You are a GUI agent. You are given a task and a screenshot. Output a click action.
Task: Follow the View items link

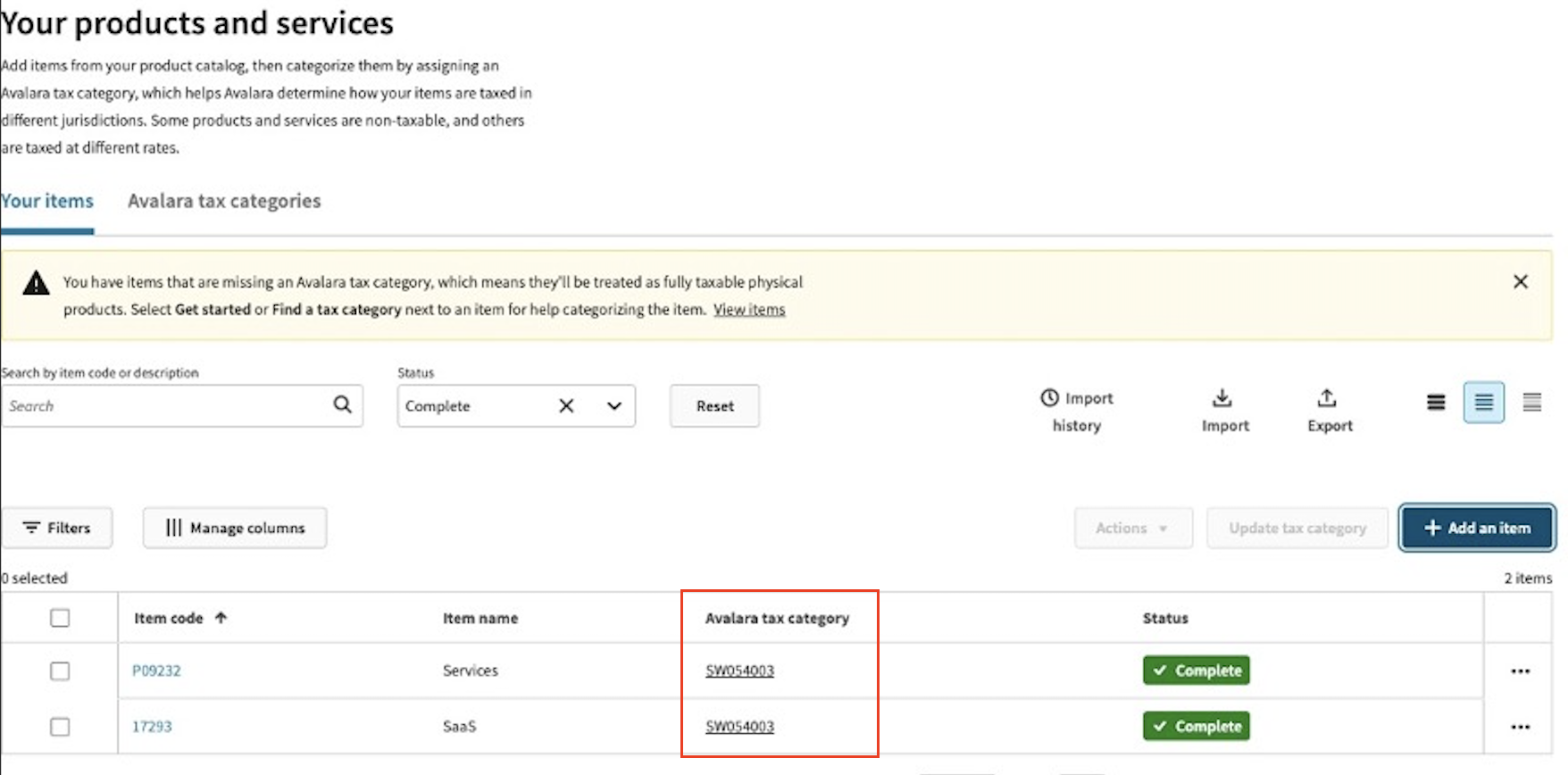(748, 310)
